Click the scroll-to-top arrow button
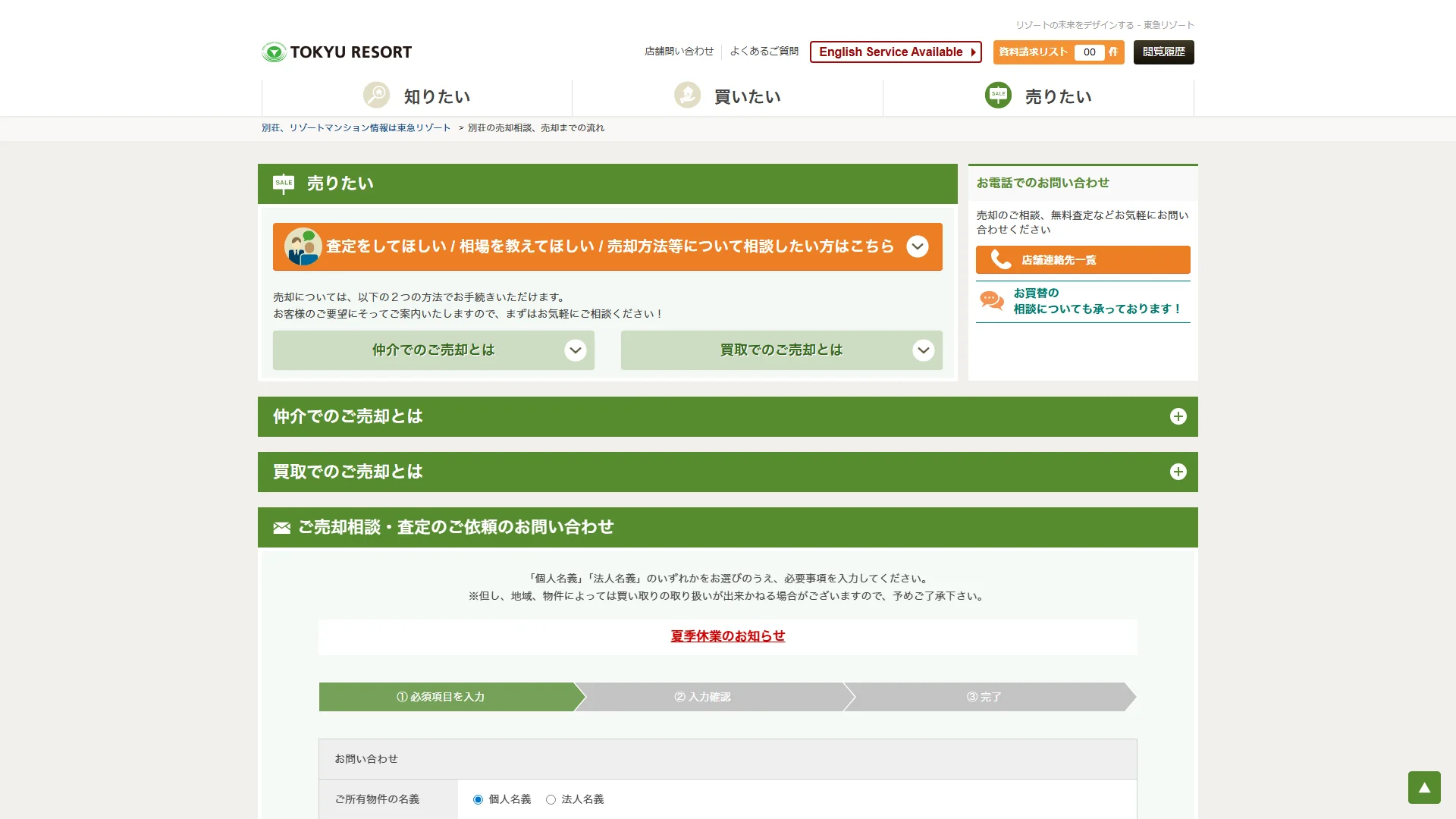1456x819 pixels. click(1424, 787)
